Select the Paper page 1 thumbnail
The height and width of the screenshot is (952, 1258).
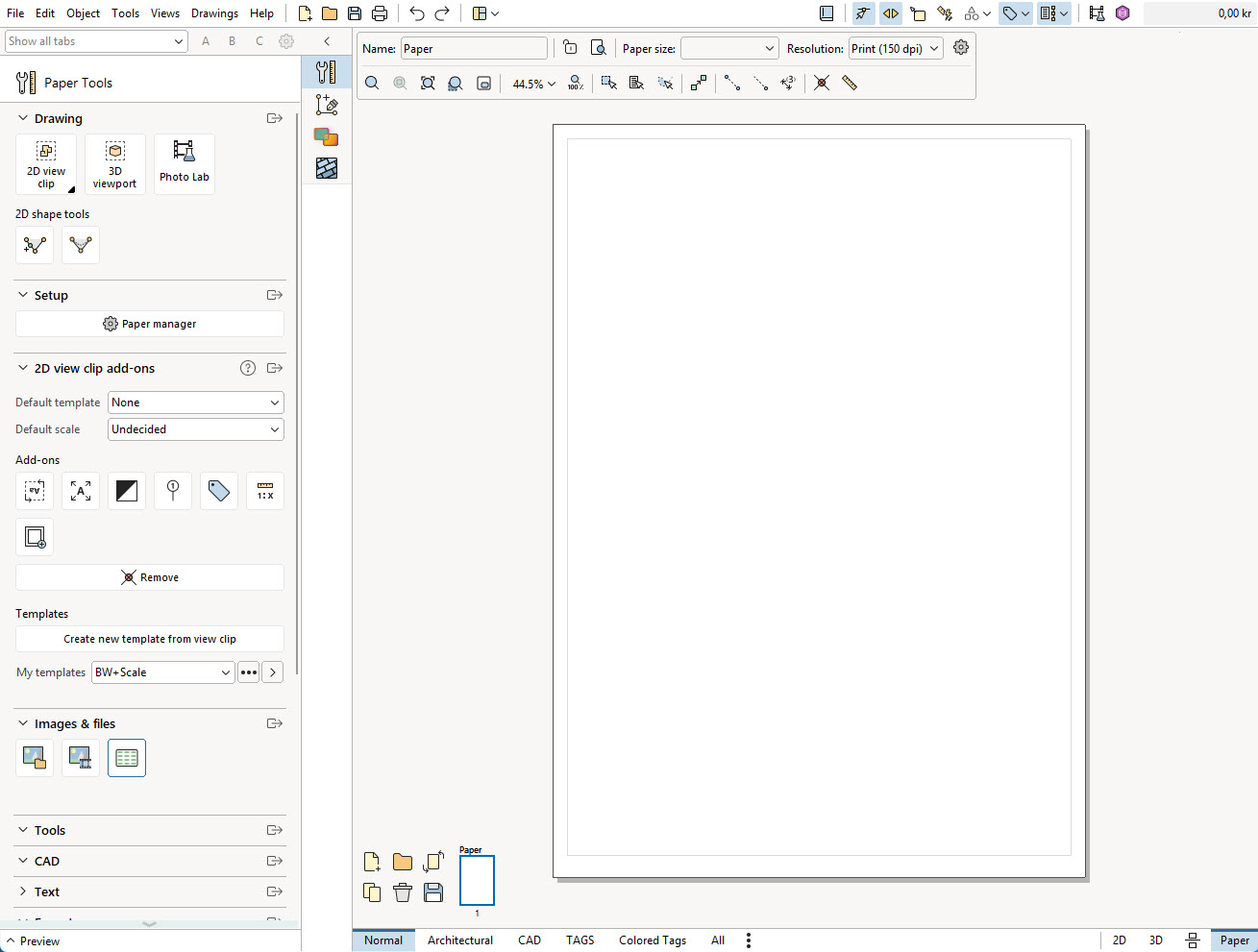point(477,880)
